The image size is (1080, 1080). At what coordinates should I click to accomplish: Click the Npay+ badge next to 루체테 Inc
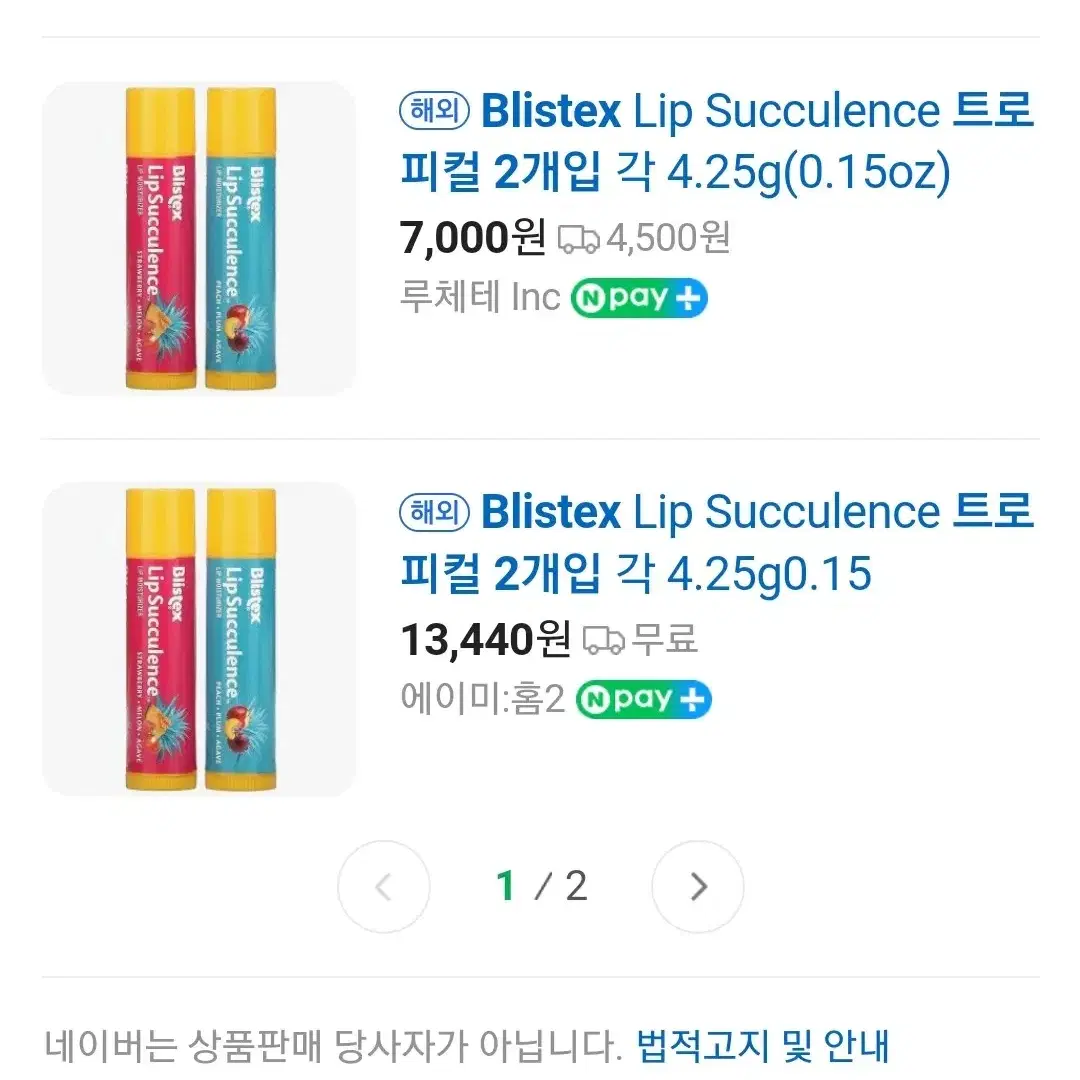(639, 298)
